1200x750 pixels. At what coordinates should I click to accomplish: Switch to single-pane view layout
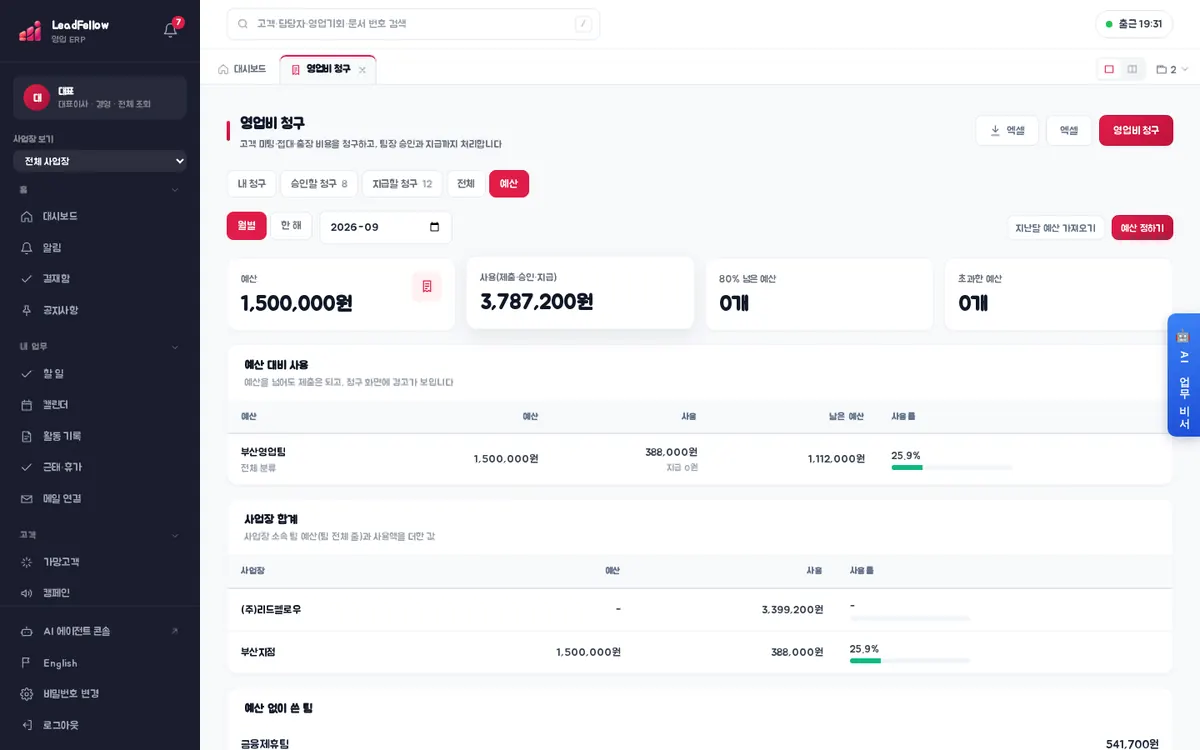1109,69
